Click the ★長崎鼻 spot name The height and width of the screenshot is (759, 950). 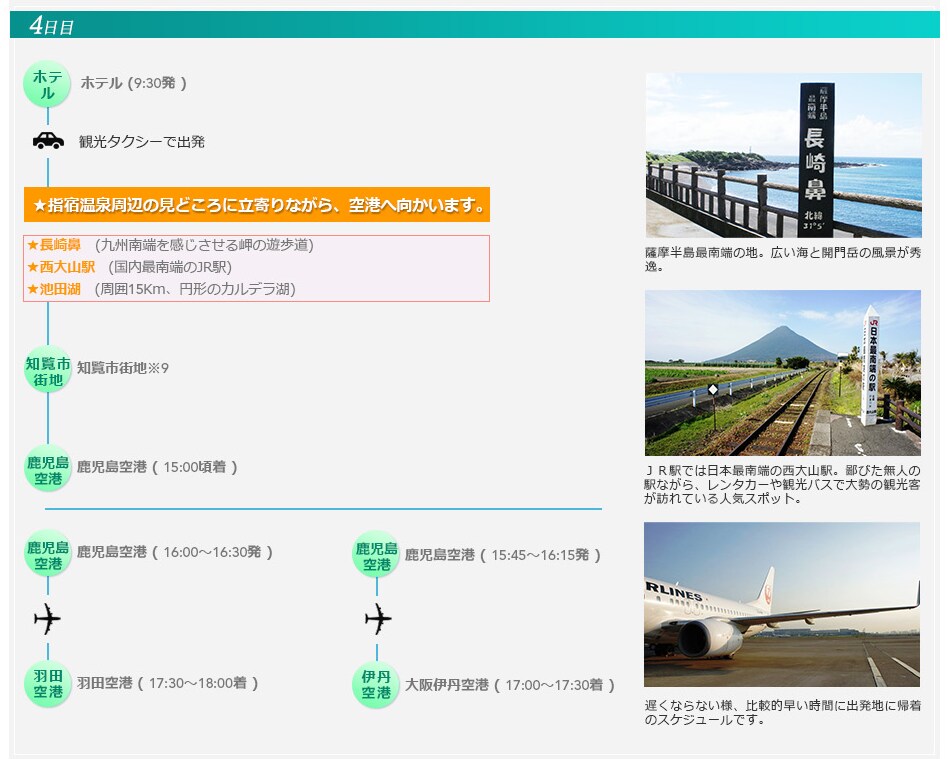click(54, 245)
